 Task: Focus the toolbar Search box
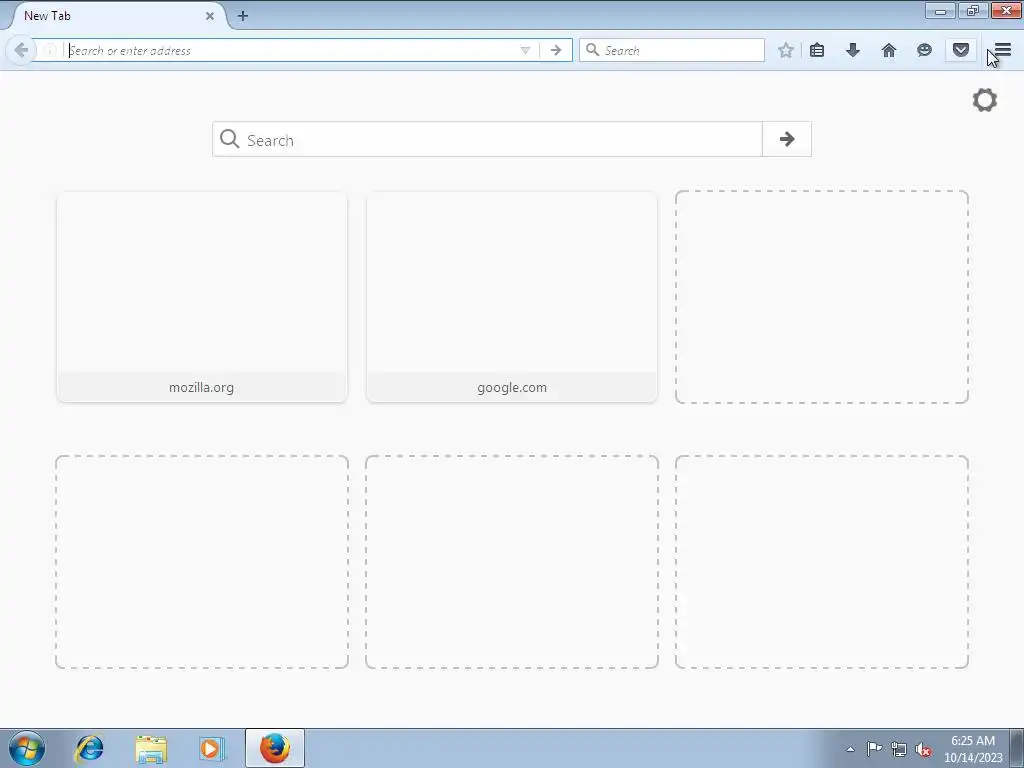671,50
